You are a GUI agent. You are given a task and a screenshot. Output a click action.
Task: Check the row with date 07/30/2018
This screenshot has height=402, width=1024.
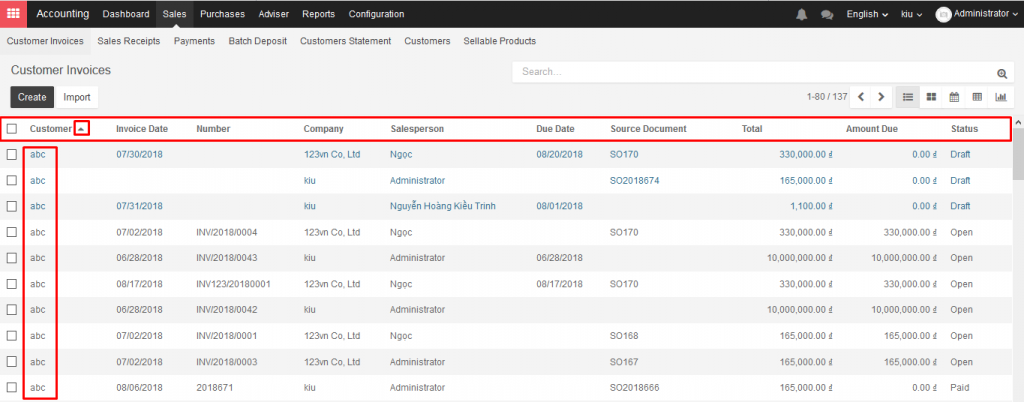pos(12,155)
